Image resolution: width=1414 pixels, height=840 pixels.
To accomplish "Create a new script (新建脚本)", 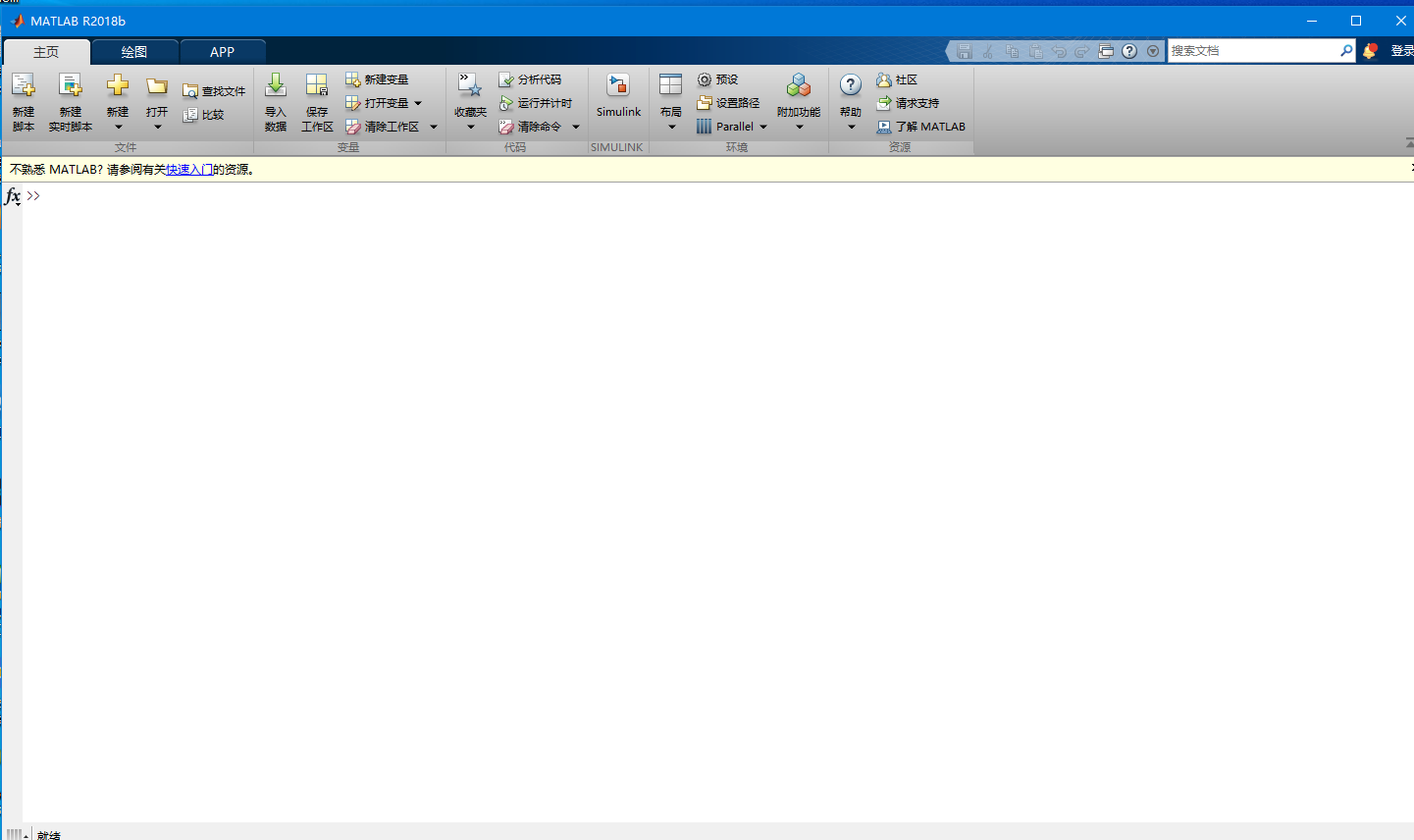I will pyautogui.click(x=24, y=101).
